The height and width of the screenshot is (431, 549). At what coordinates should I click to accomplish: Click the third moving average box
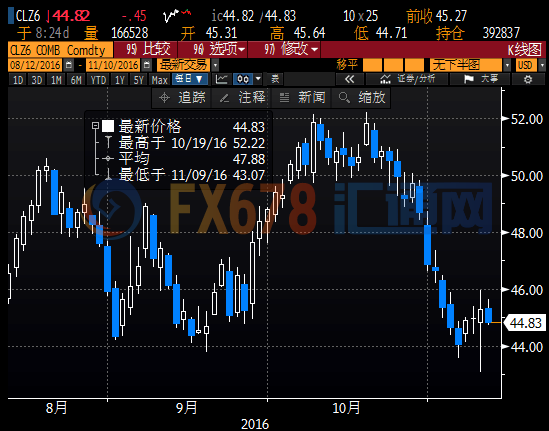coord(414,65)
